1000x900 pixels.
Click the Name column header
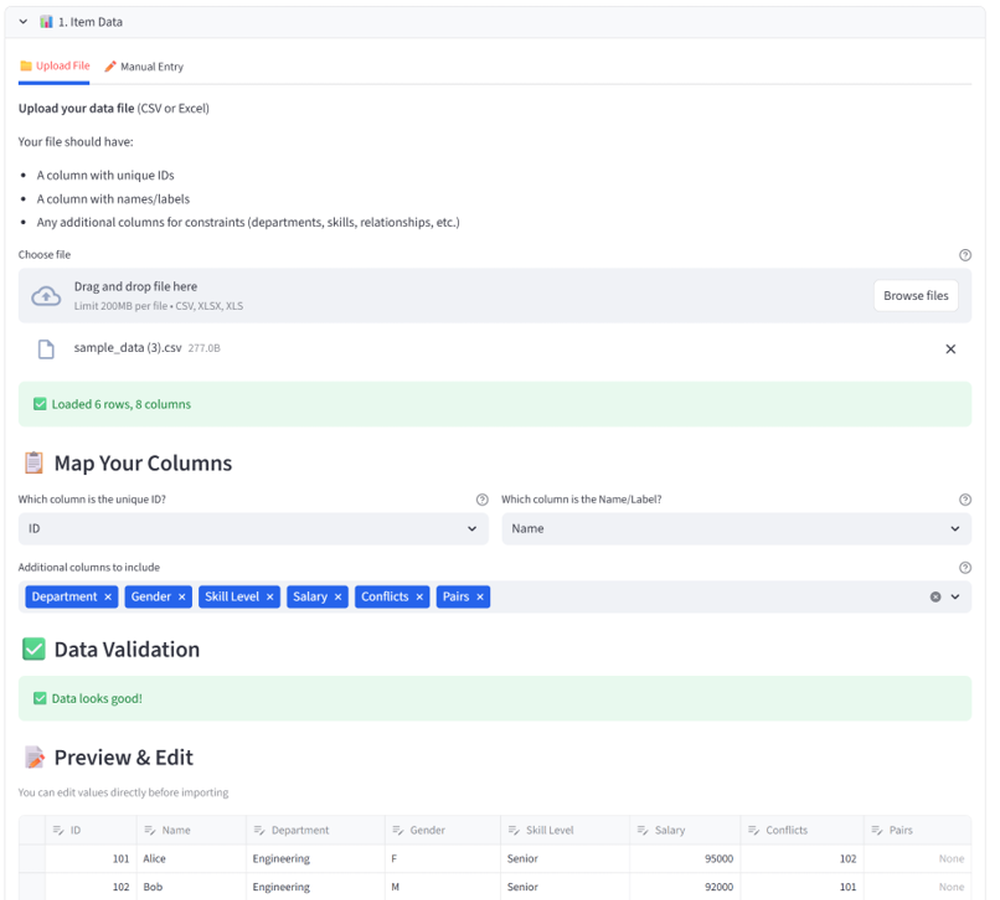tap(191, 830)
